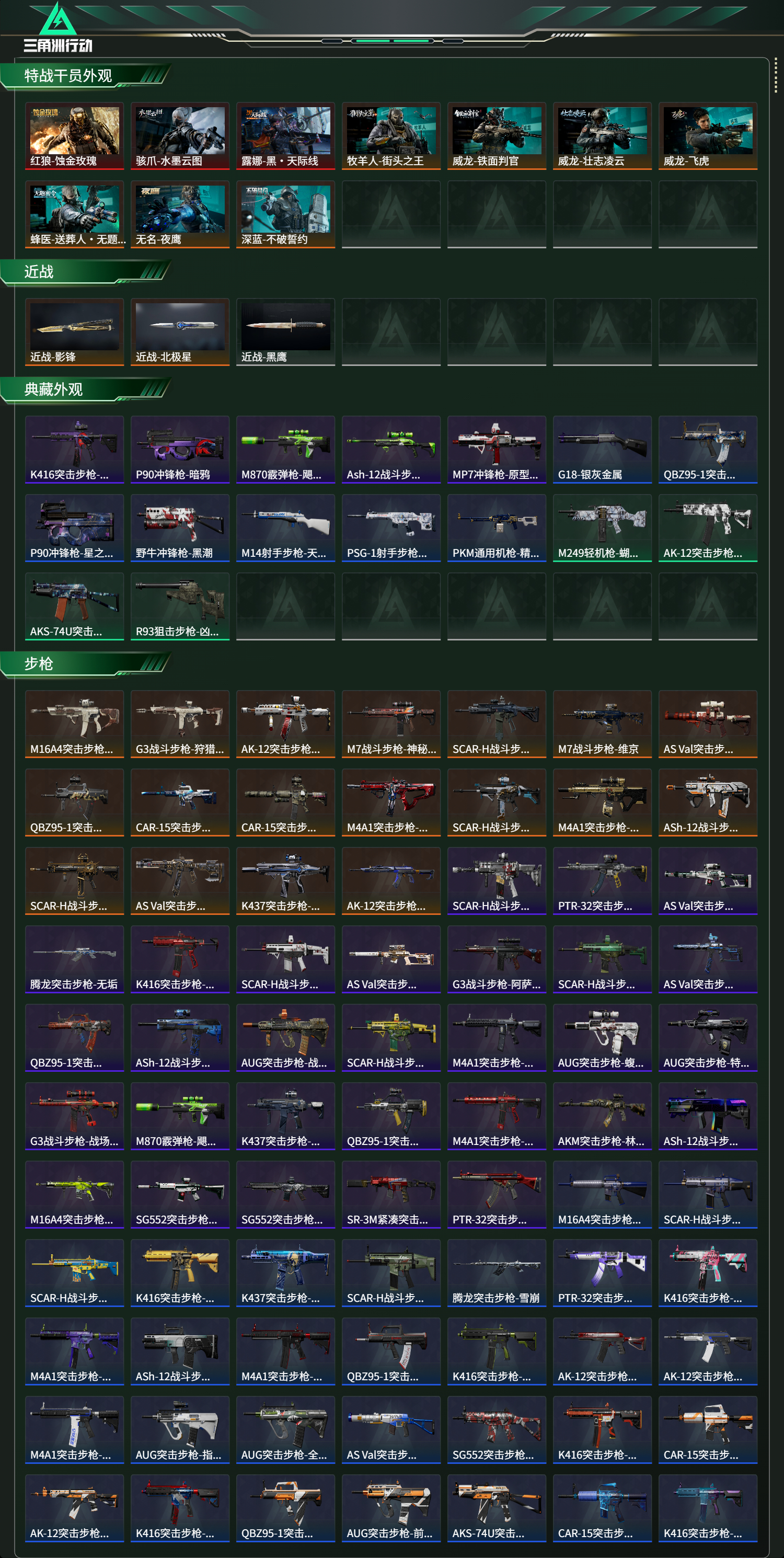Click the 特战干员外观 section header
This screenshot has width=784, height=1558.
(68, 76)
